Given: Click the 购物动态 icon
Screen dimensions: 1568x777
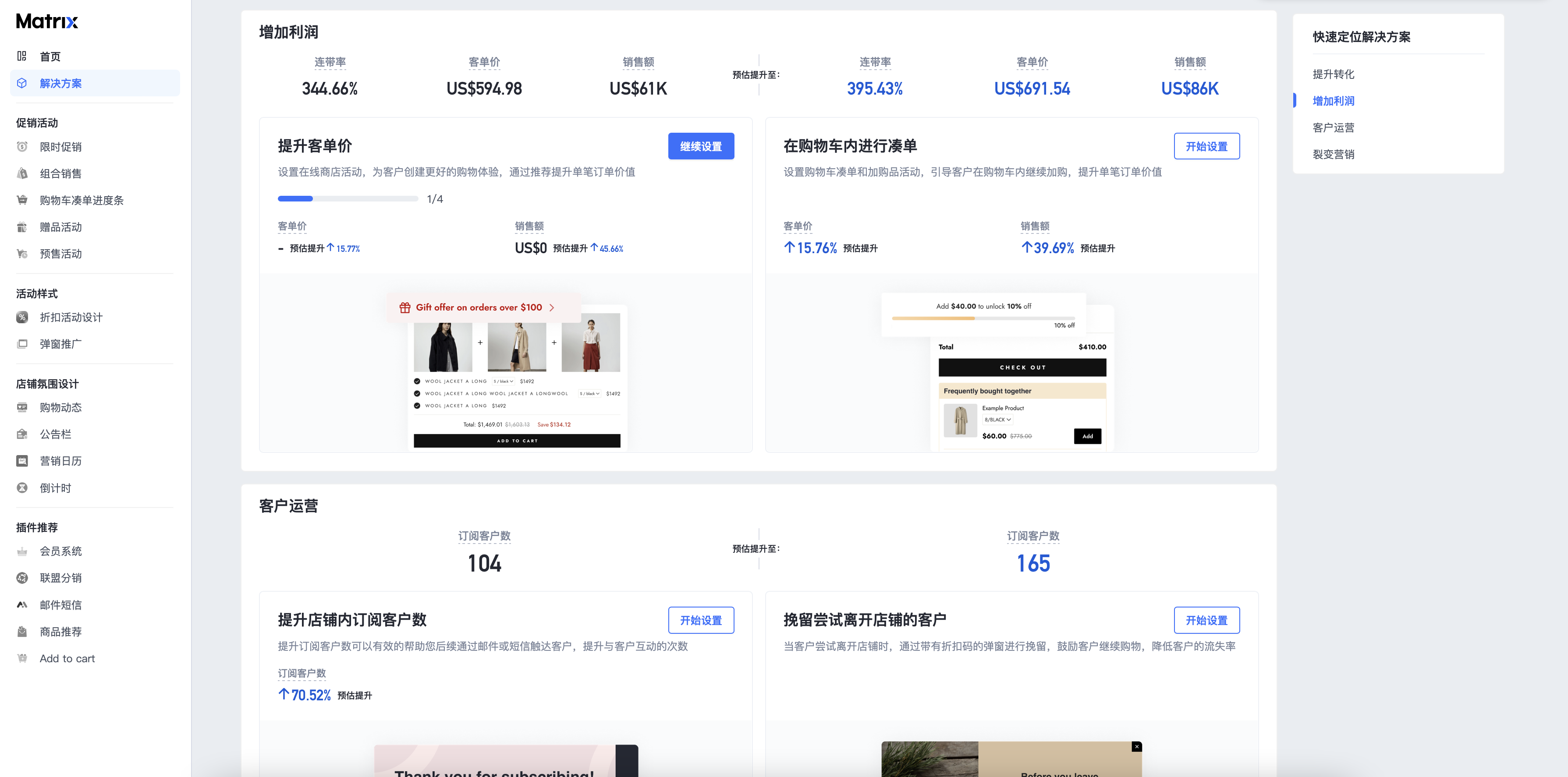Looking at the screenshot, I should pos(22,407).
